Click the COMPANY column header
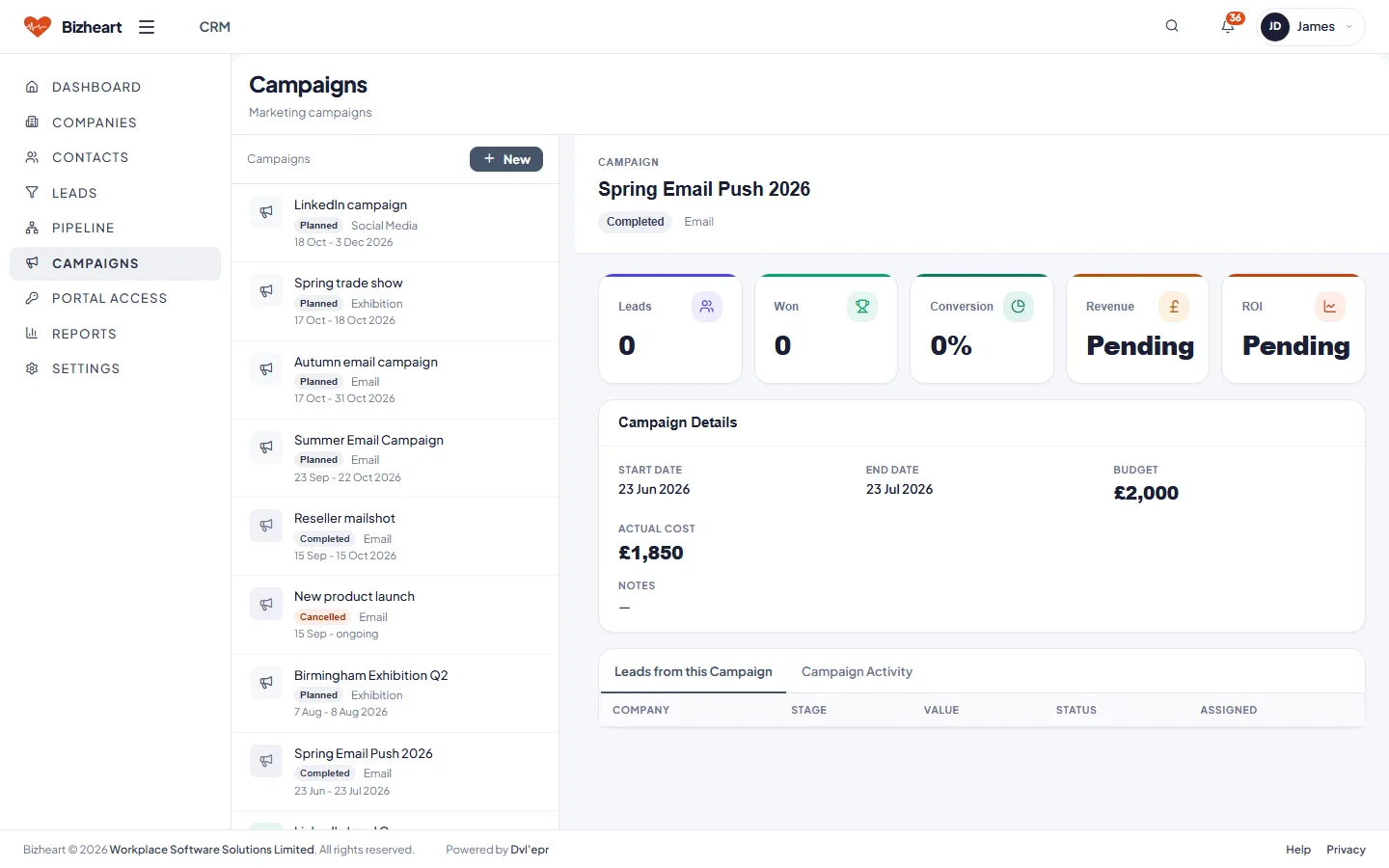The width and height of the screenshot is (1389, 868). coord(640,710)
